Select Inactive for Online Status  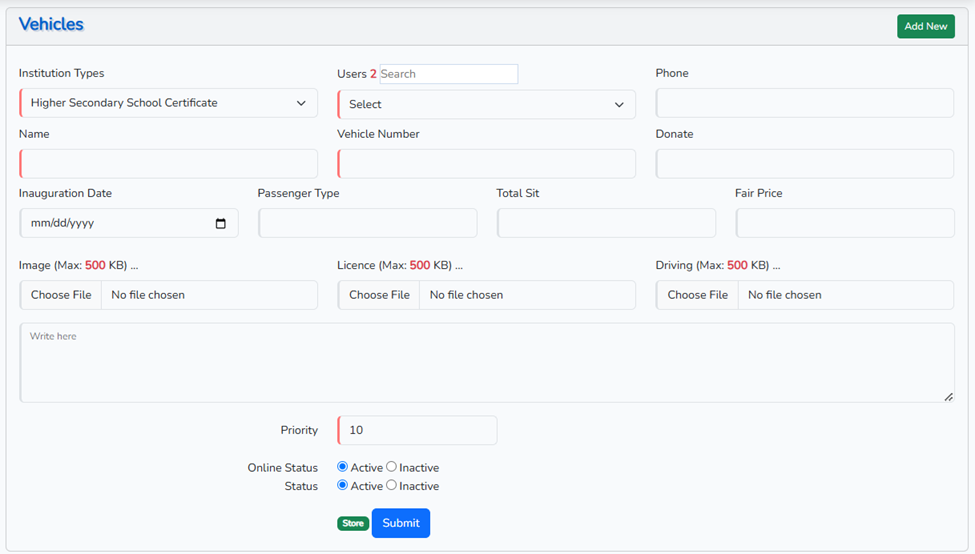pos(392,467)
